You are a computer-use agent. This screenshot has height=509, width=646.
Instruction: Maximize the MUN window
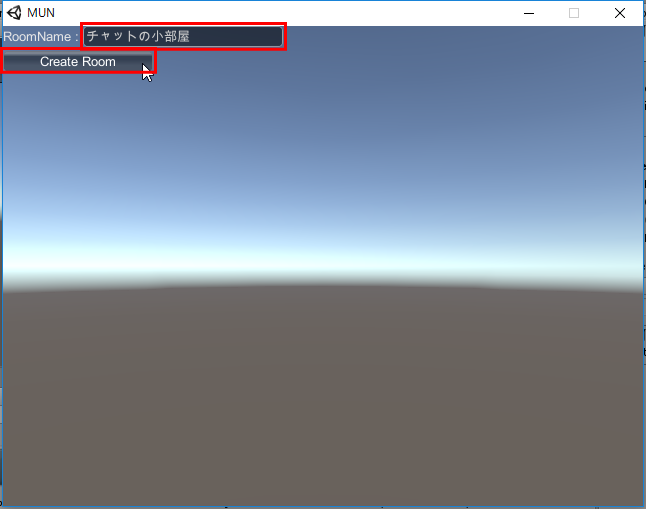pos(574,13)
